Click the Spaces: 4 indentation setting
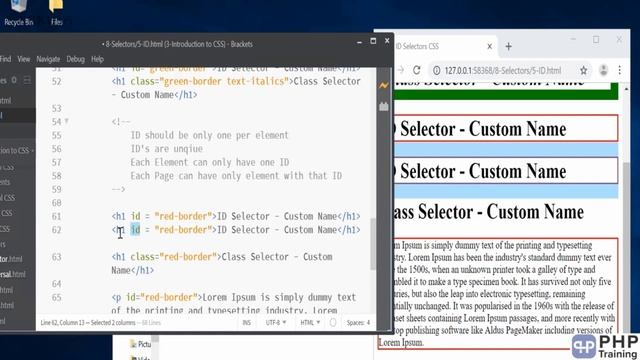This screenshot has width=640, height=360. (x=358, y=322)
